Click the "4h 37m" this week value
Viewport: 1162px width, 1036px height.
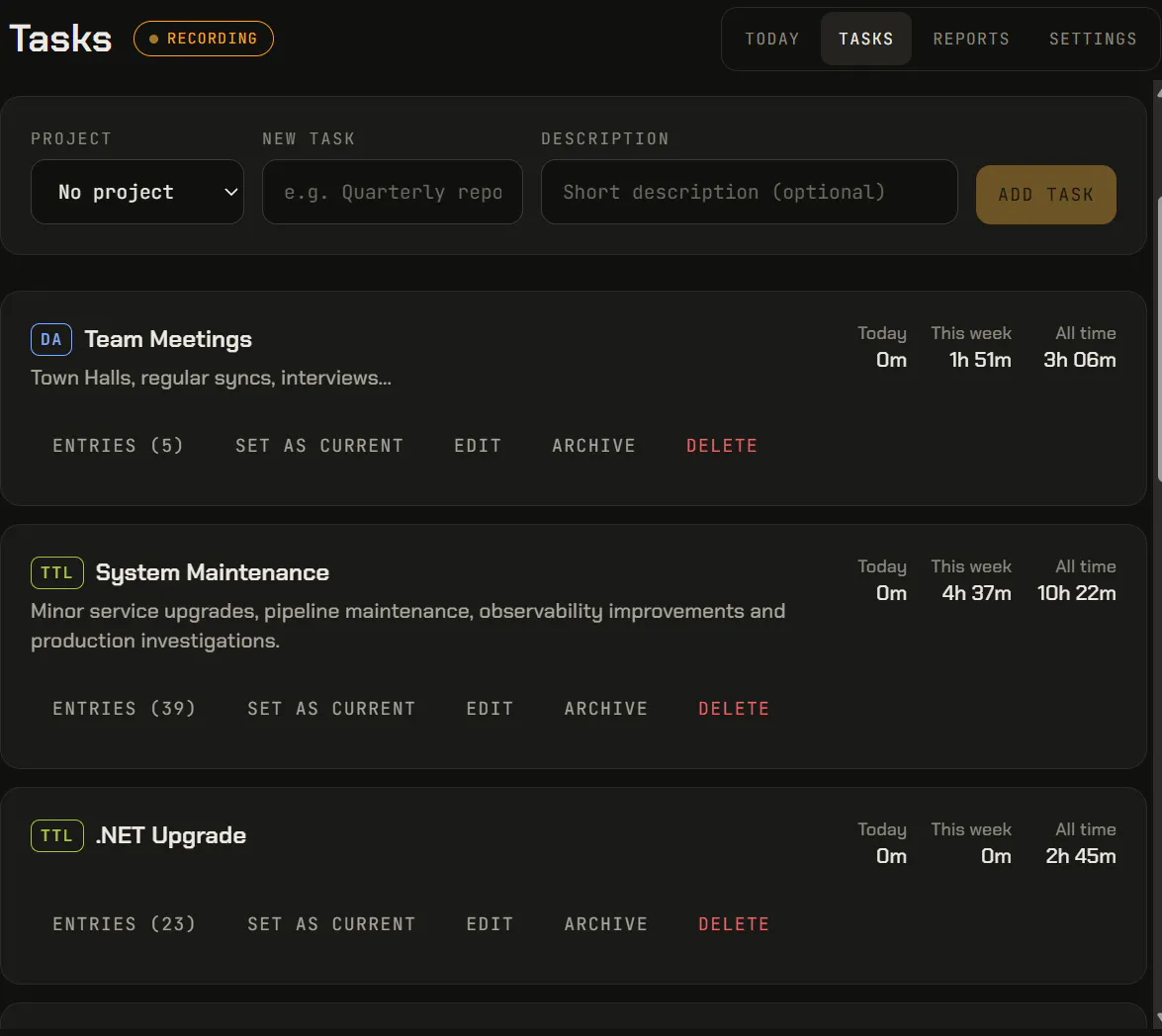pyautogui.click(x=976, y=593)
